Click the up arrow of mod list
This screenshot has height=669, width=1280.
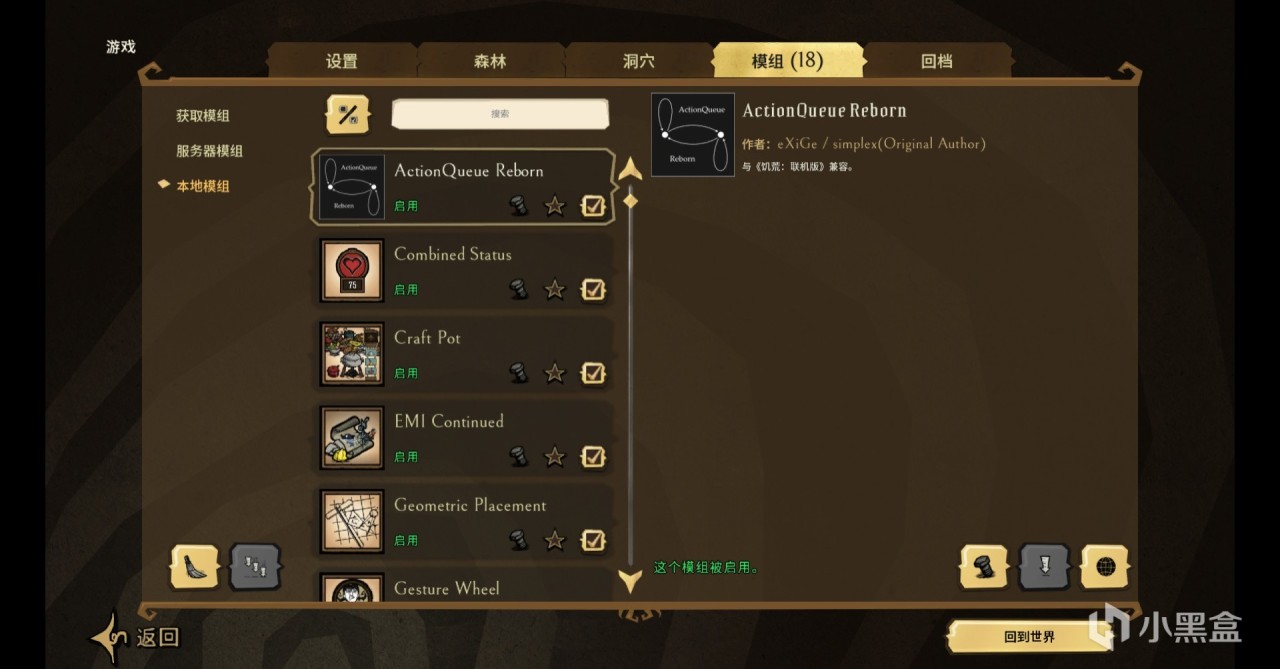click(x=630, y=168)
